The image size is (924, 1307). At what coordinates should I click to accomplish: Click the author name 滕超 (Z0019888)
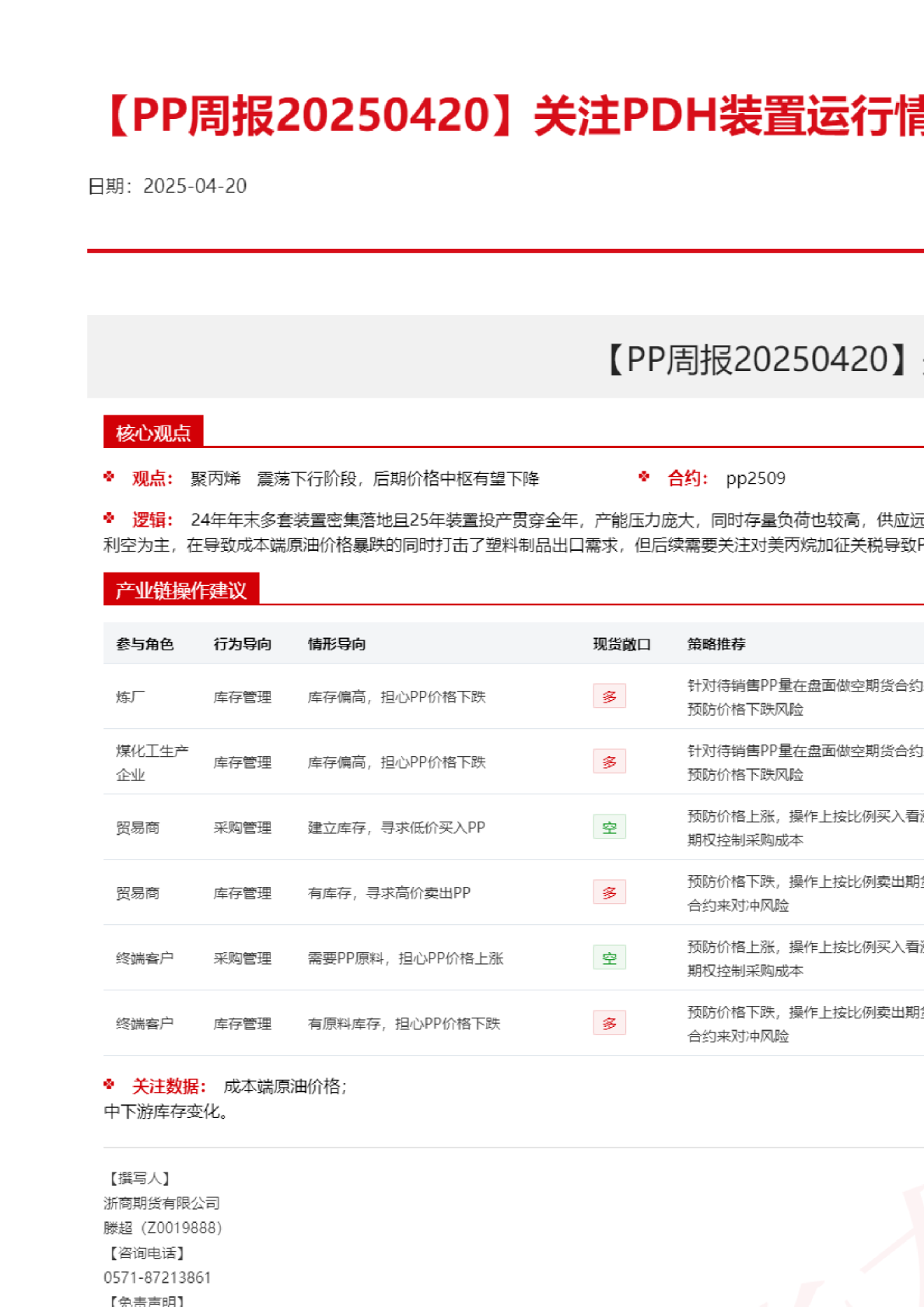coord(163,1228)
